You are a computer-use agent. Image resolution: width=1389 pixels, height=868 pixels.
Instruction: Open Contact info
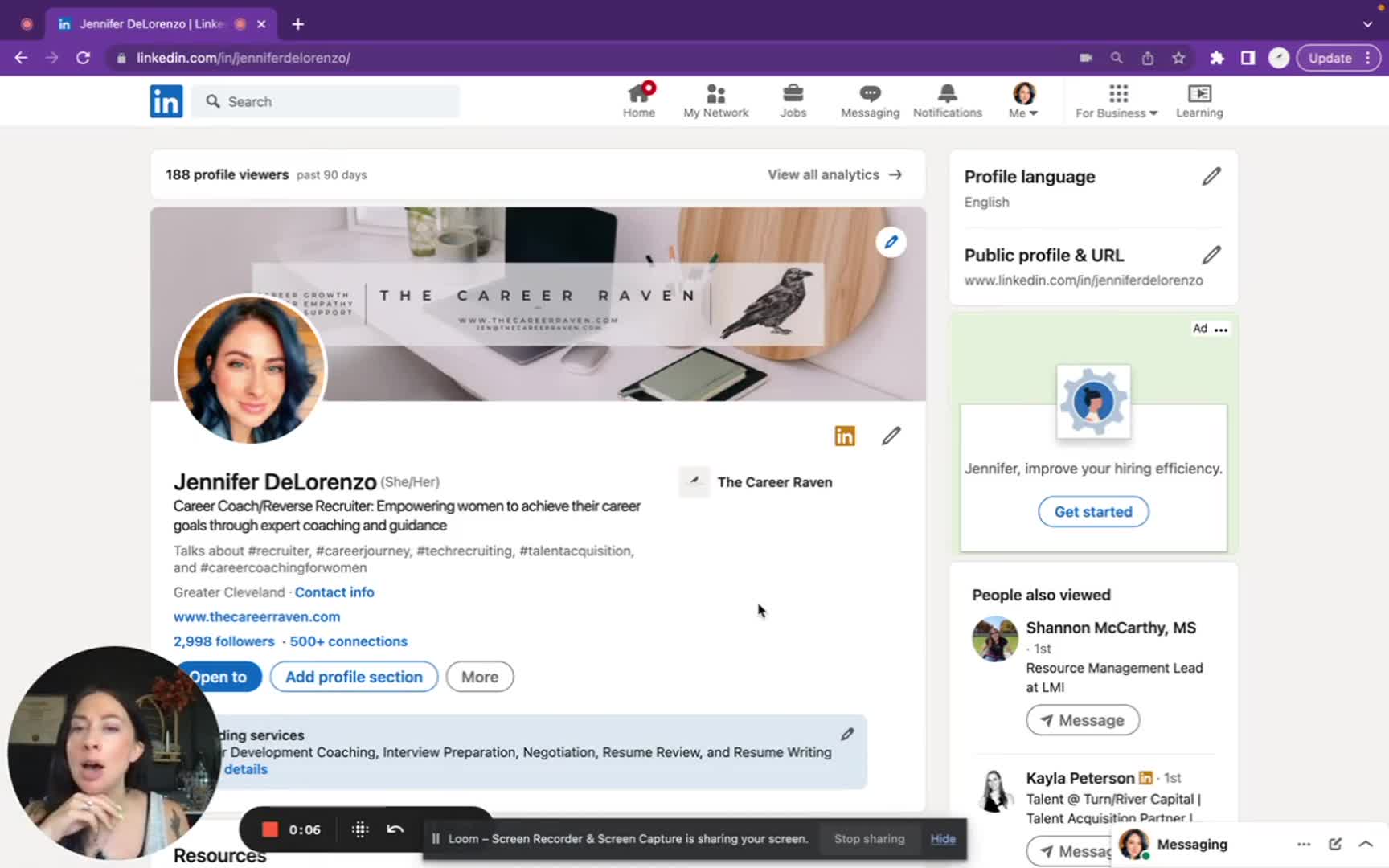pyautogui.click(x=334, y=592)
